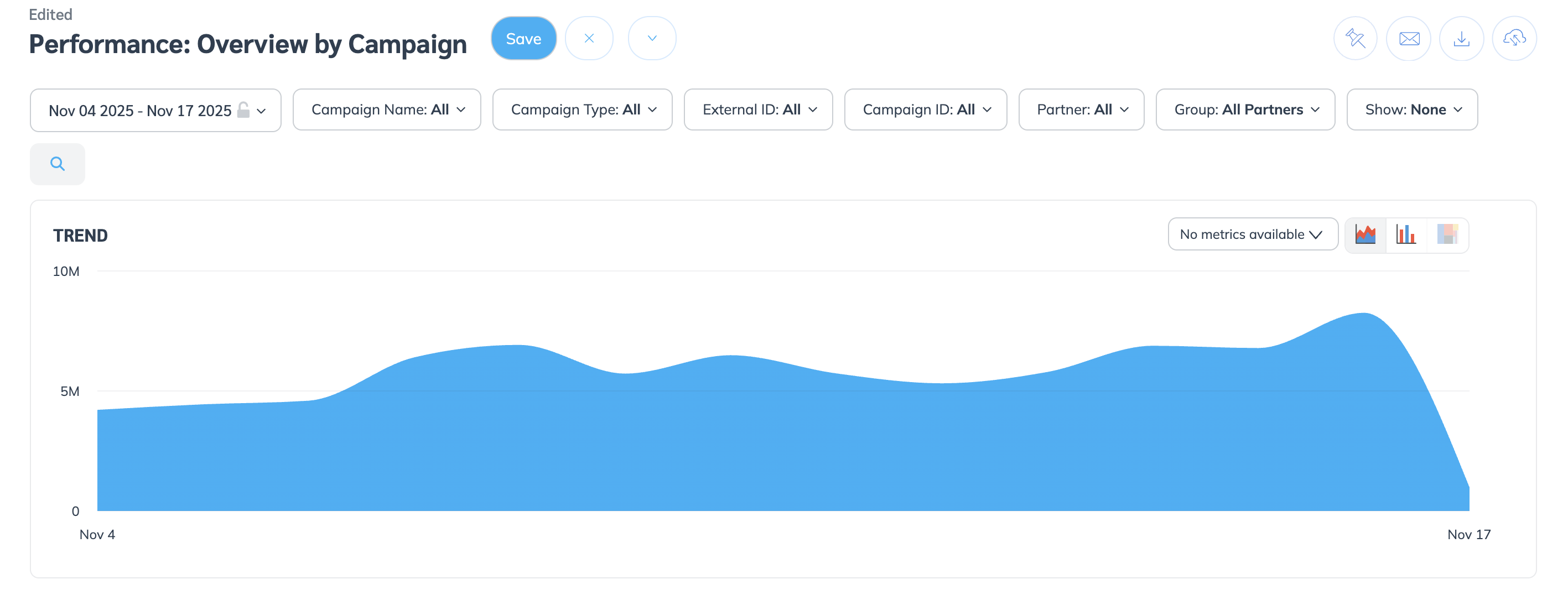
Task: Open the Group All Partners dropdown
Action: tap(1245, 109)
